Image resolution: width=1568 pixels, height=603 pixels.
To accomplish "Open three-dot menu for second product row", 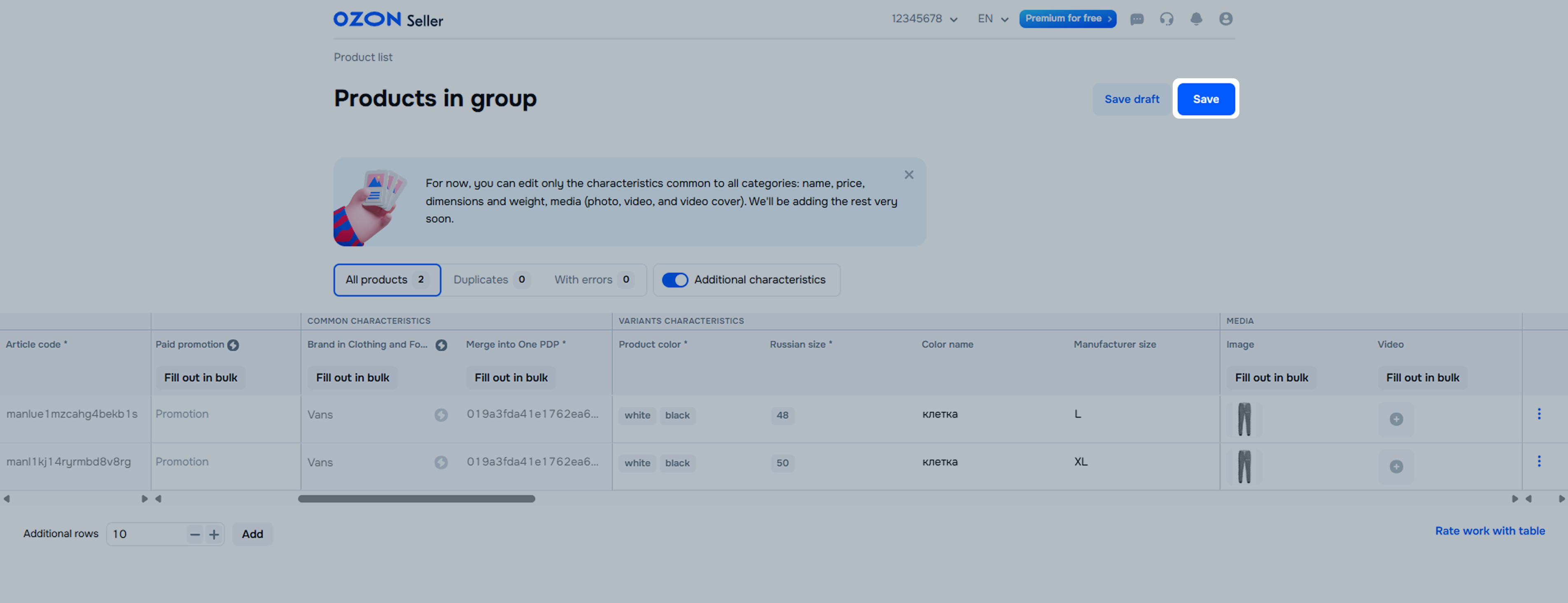I will click(x=1539, y=461).
